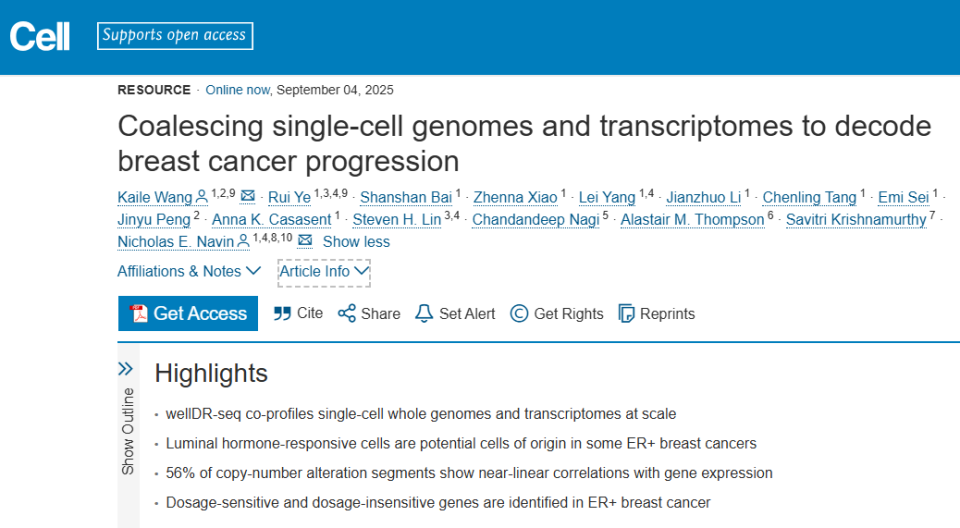Expand the Article Info dropdown
Screen dimensions: 960x528
pyautogui.click(x=324, y=271)
